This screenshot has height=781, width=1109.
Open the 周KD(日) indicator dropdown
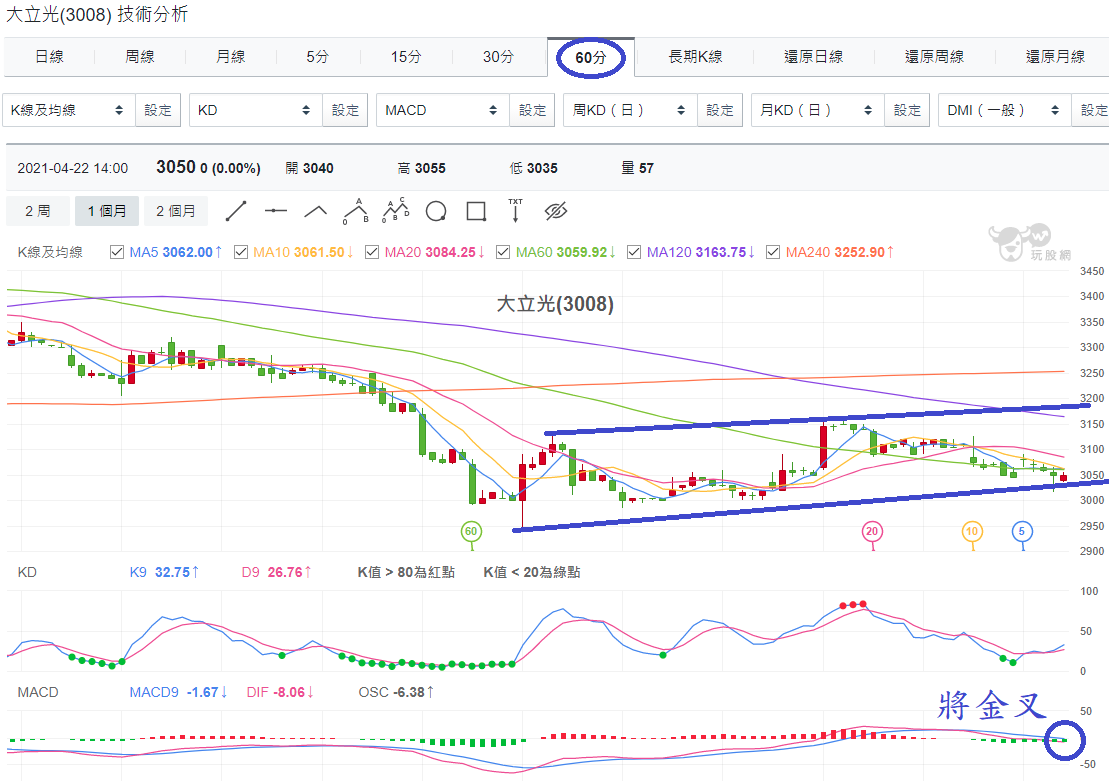[x=630, y=110]
